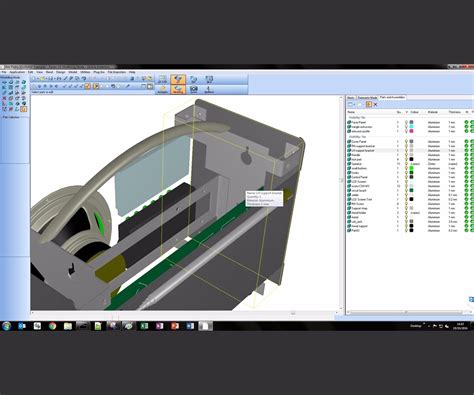
Task: Click the cyan colour swatch of triangle extrusion
Action: click(x=411, y=127)
